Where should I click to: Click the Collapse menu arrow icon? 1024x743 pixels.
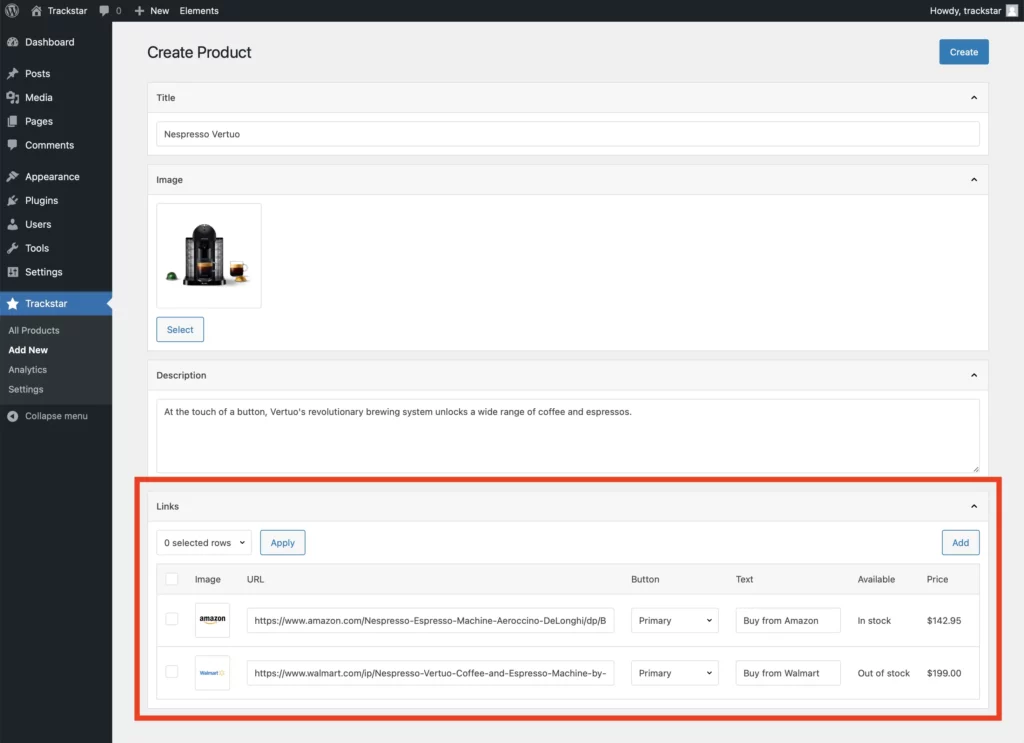click(x=12, y=416)
